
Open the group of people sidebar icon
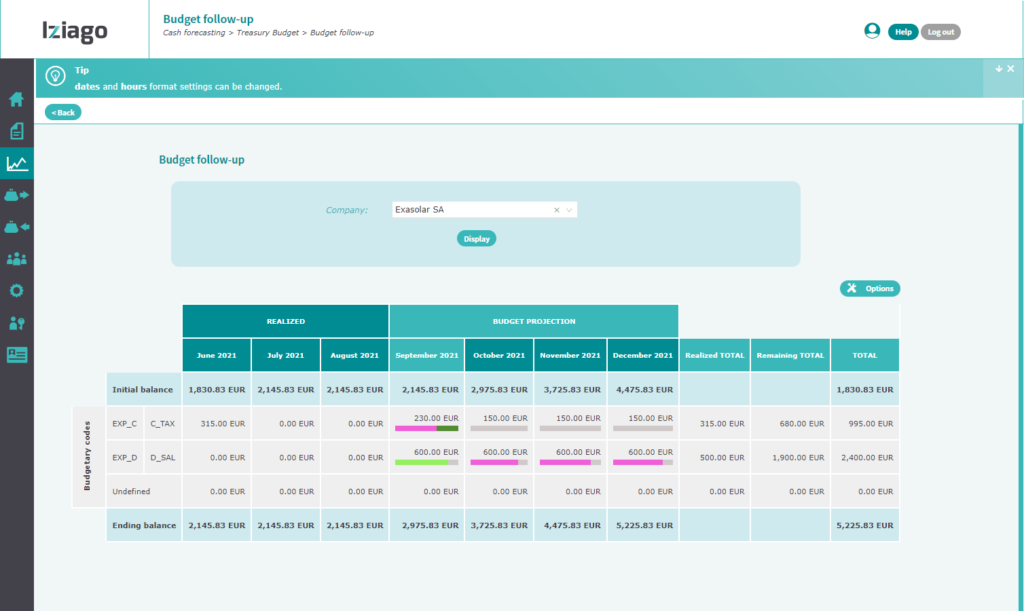(16, 259)
